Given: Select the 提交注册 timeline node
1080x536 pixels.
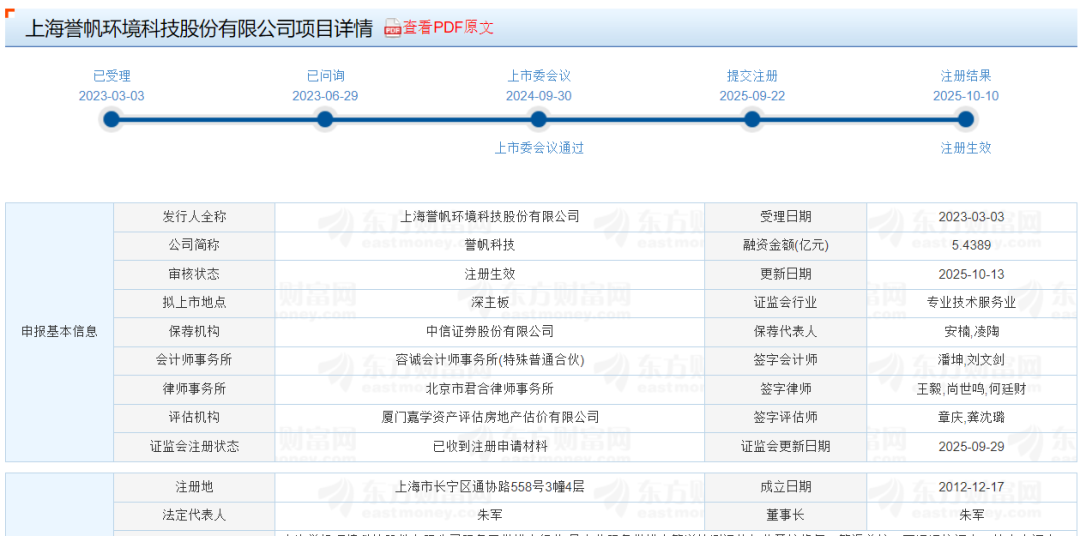Looking at the screenshot, I should (752, 120).
